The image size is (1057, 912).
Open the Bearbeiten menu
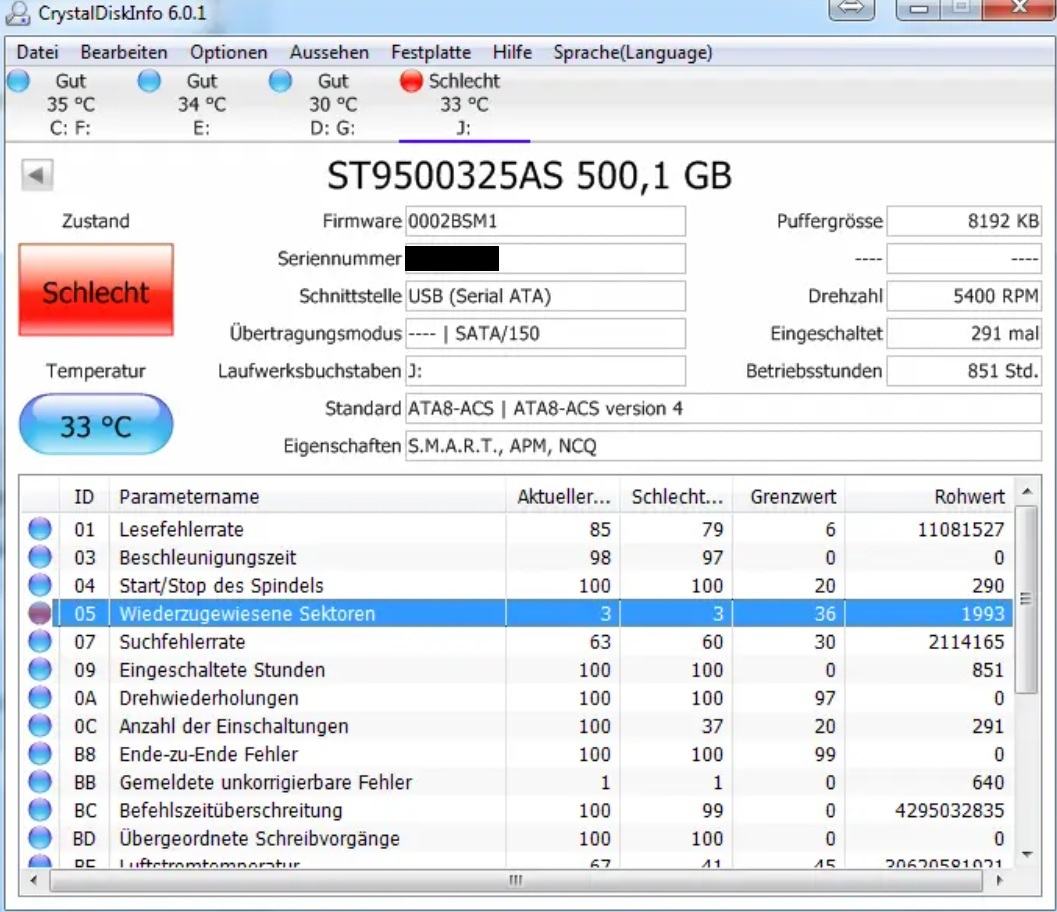[124, 53]
